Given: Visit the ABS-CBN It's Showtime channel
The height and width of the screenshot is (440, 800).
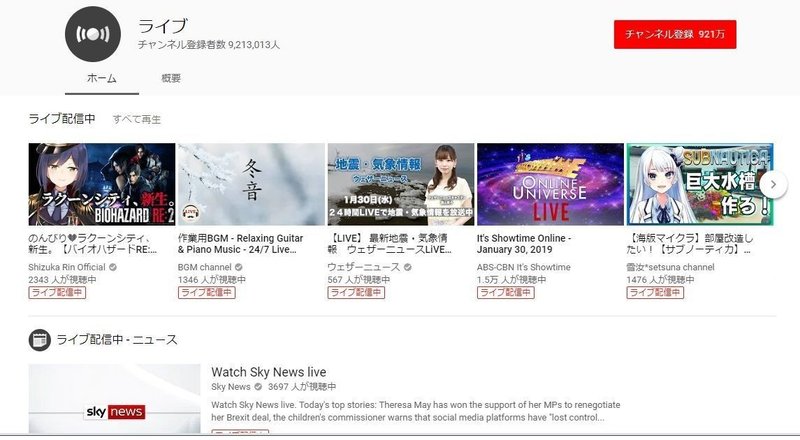Looking at the screenshot, I should coord(524,267).
